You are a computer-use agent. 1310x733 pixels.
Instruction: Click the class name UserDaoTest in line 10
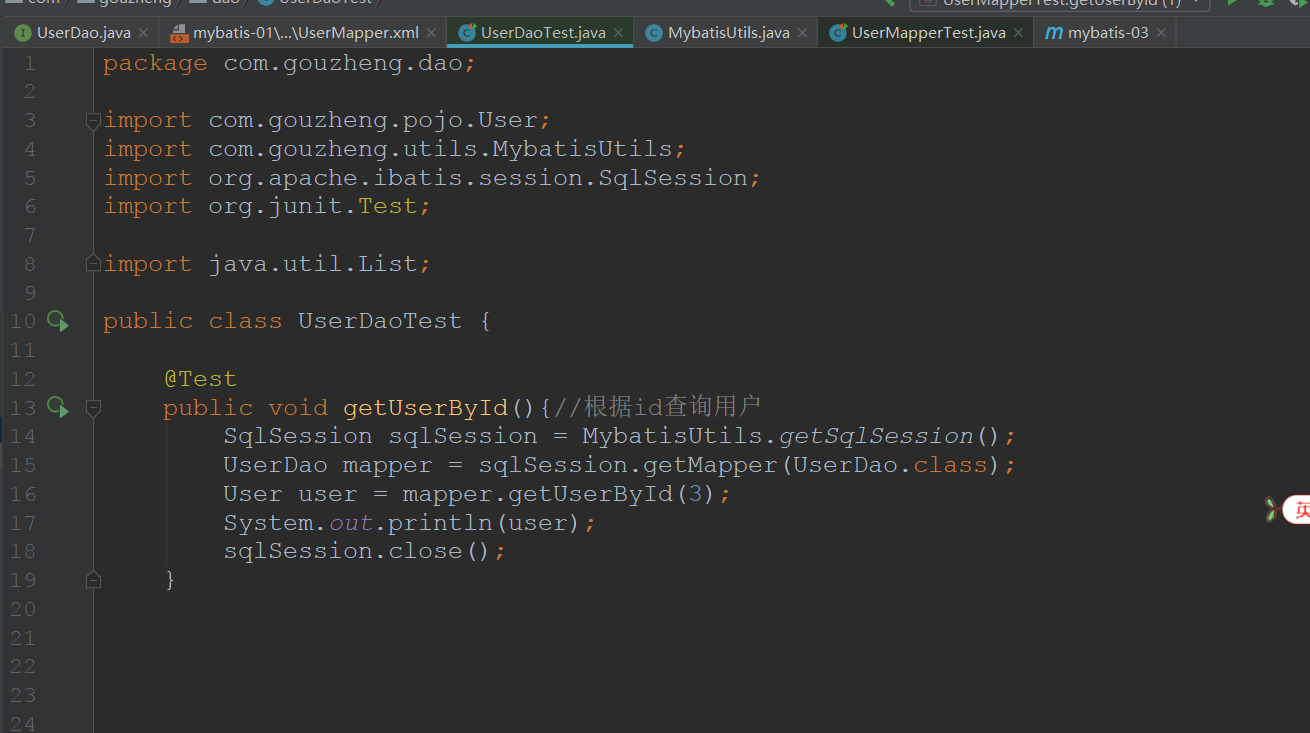click(x=380, y=321)
